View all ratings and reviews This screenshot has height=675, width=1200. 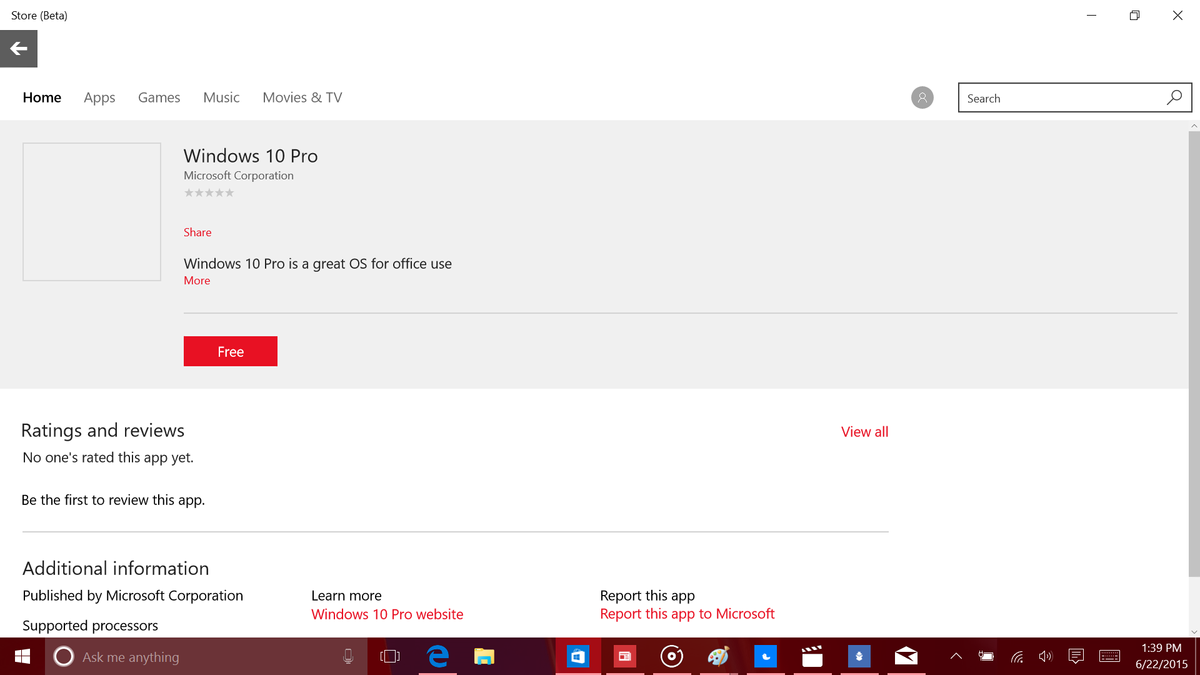[x=864, y=431]
